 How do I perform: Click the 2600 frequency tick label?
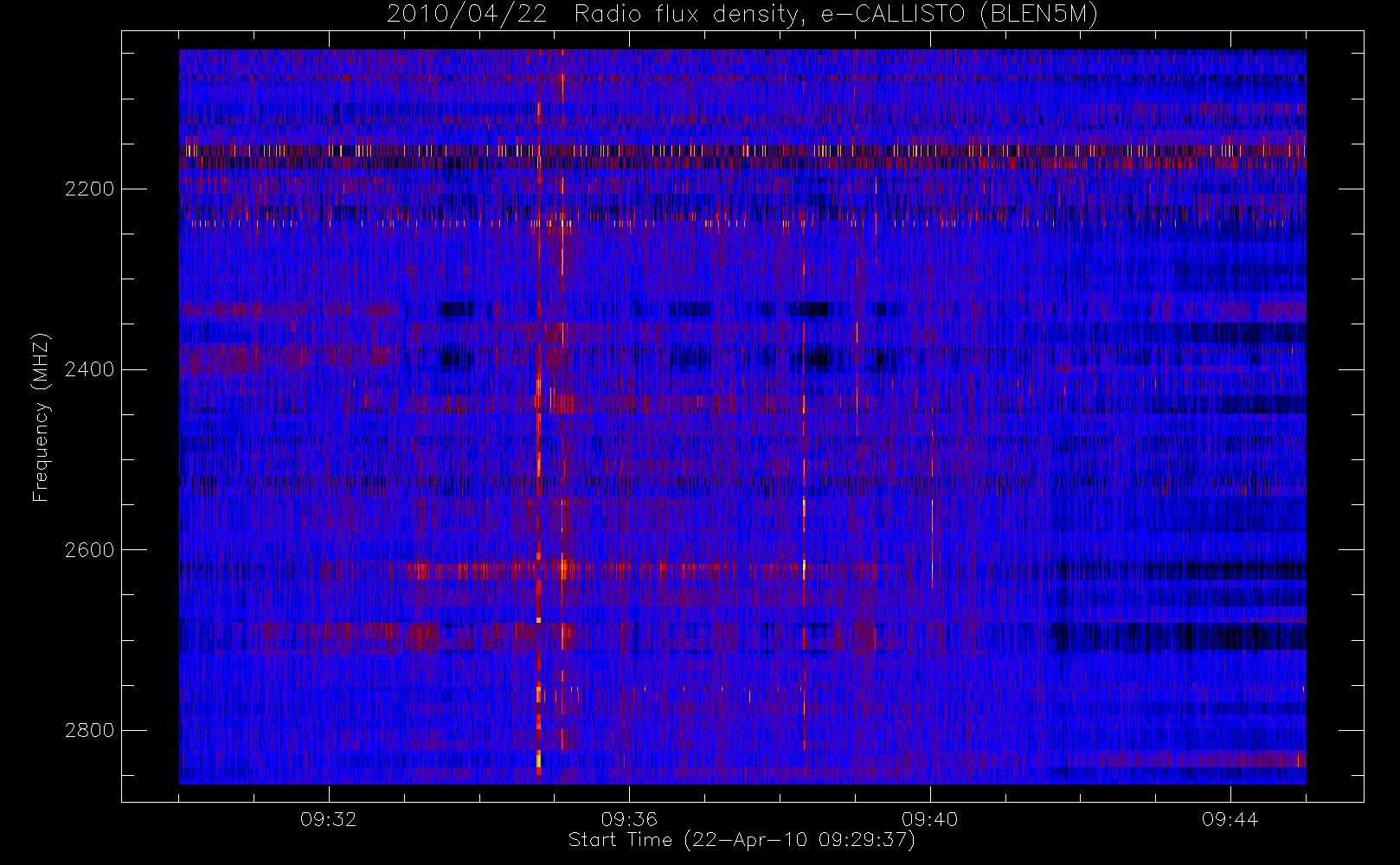pyautogui.click(x=89, y=550)
